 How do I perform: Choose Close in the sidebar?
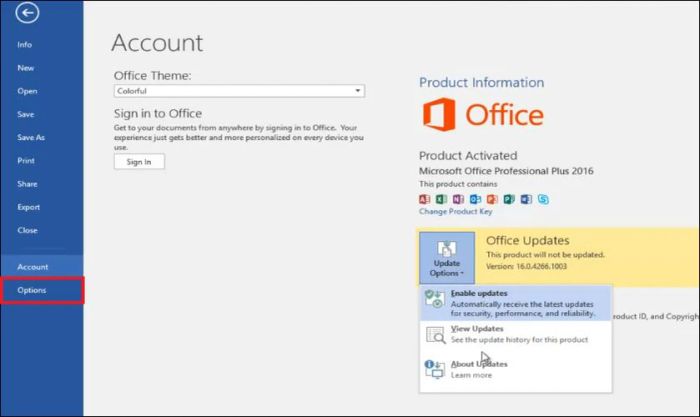point(27,230)
